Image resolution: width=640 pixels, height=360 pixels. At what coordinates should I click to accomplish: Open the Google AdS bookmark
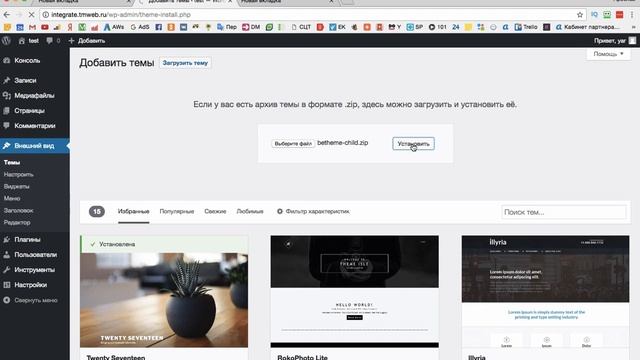[140, 27]
